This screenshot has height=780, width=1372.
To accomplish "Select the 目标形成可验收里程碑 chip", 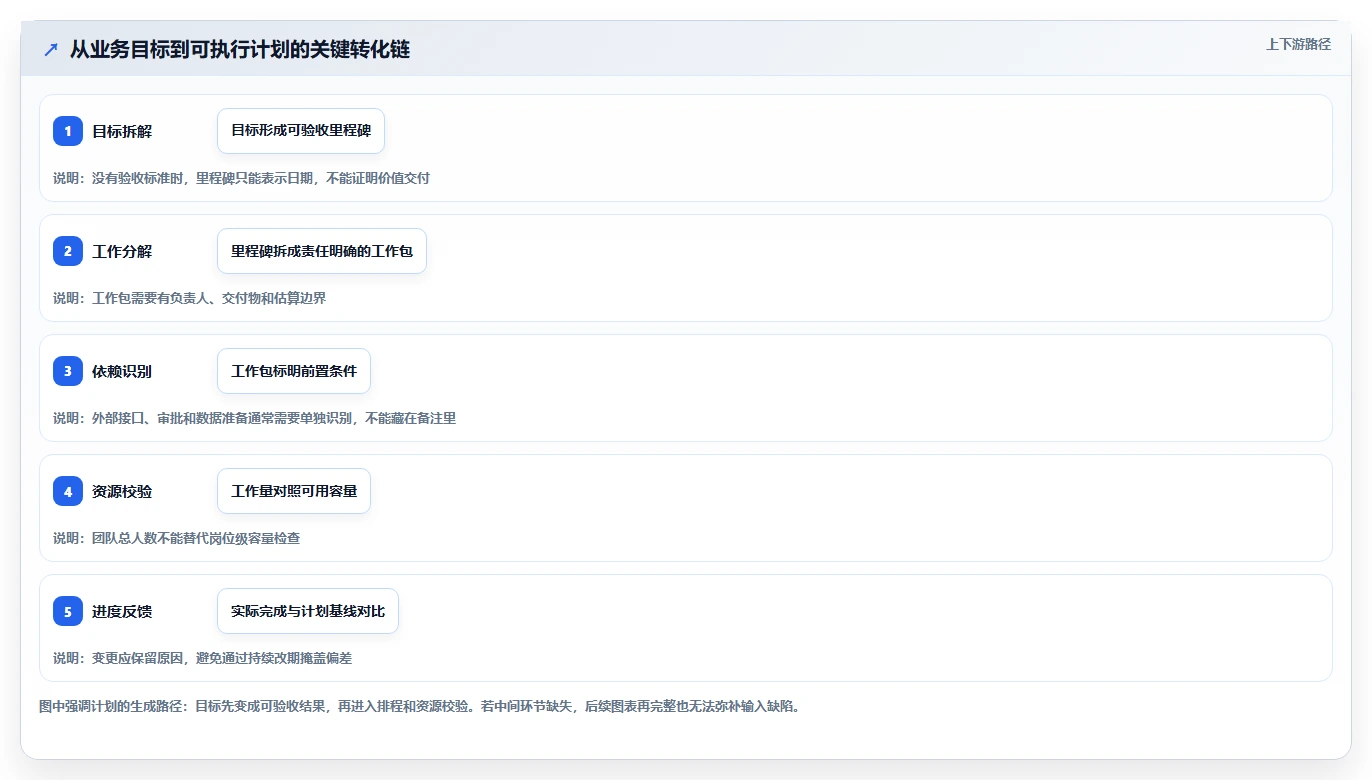I will (x=301, y=131).
